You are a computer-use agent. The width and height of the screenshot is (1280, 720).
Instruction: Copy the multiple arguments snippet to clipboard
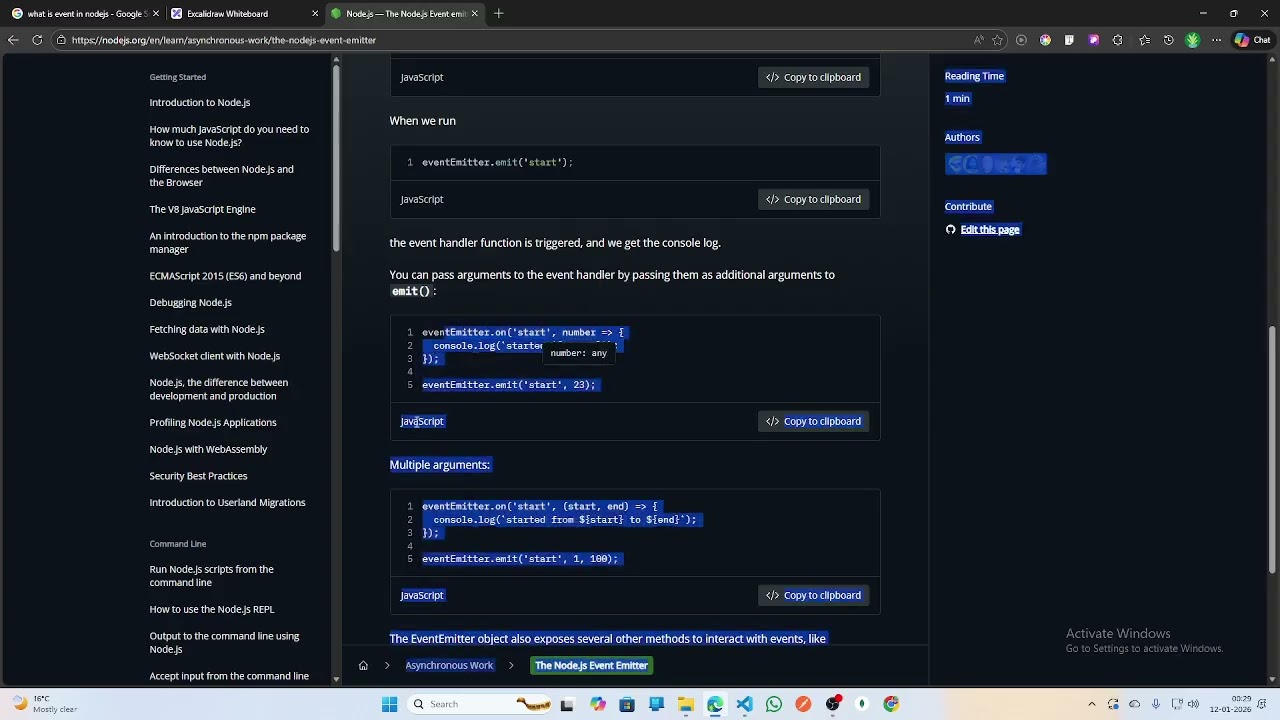click(x=813, y=595)
